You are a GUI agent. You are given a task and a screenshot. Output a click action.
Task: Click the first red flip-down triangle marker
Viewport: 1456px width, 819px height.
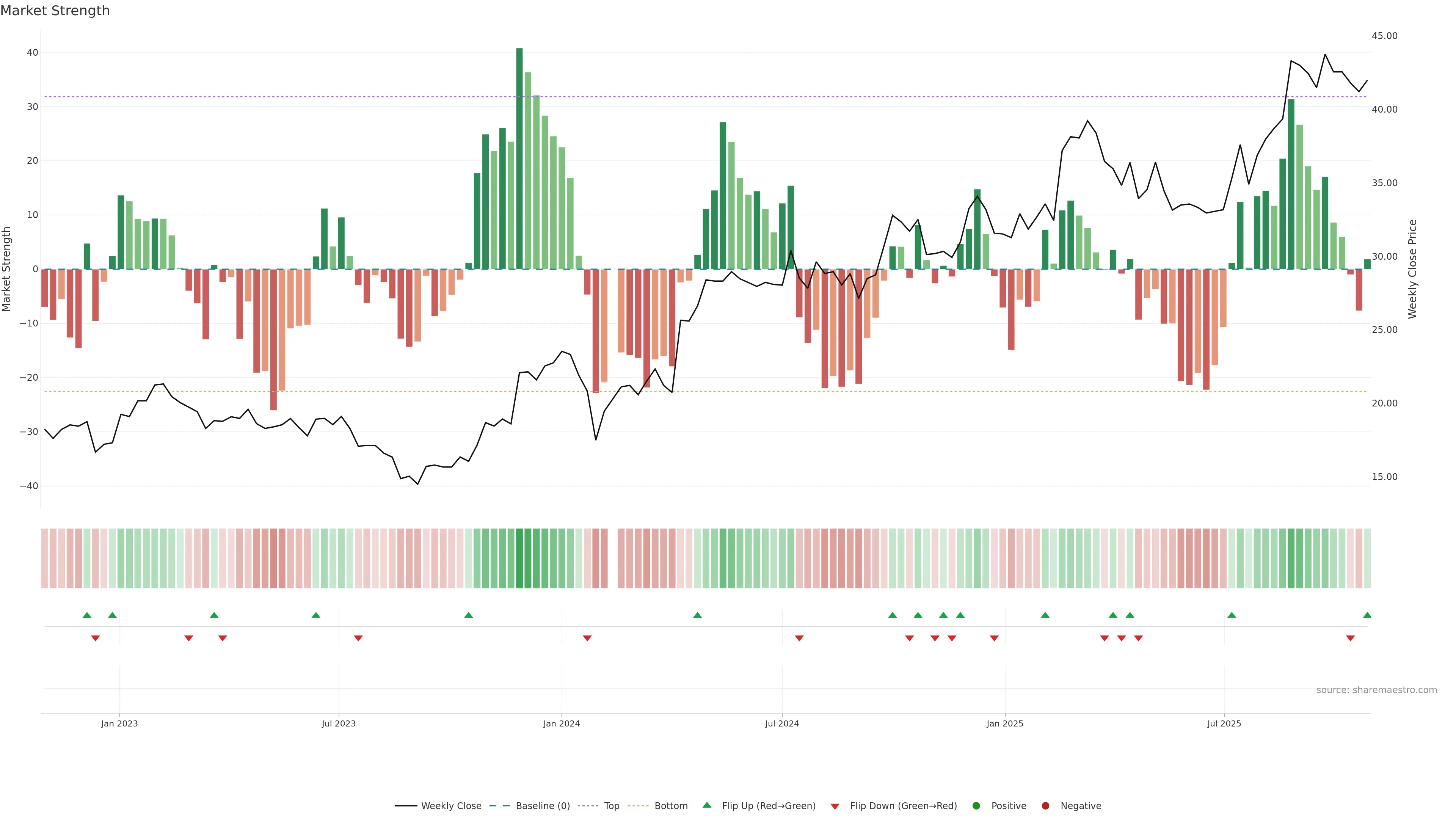click(x=95, y=638)
